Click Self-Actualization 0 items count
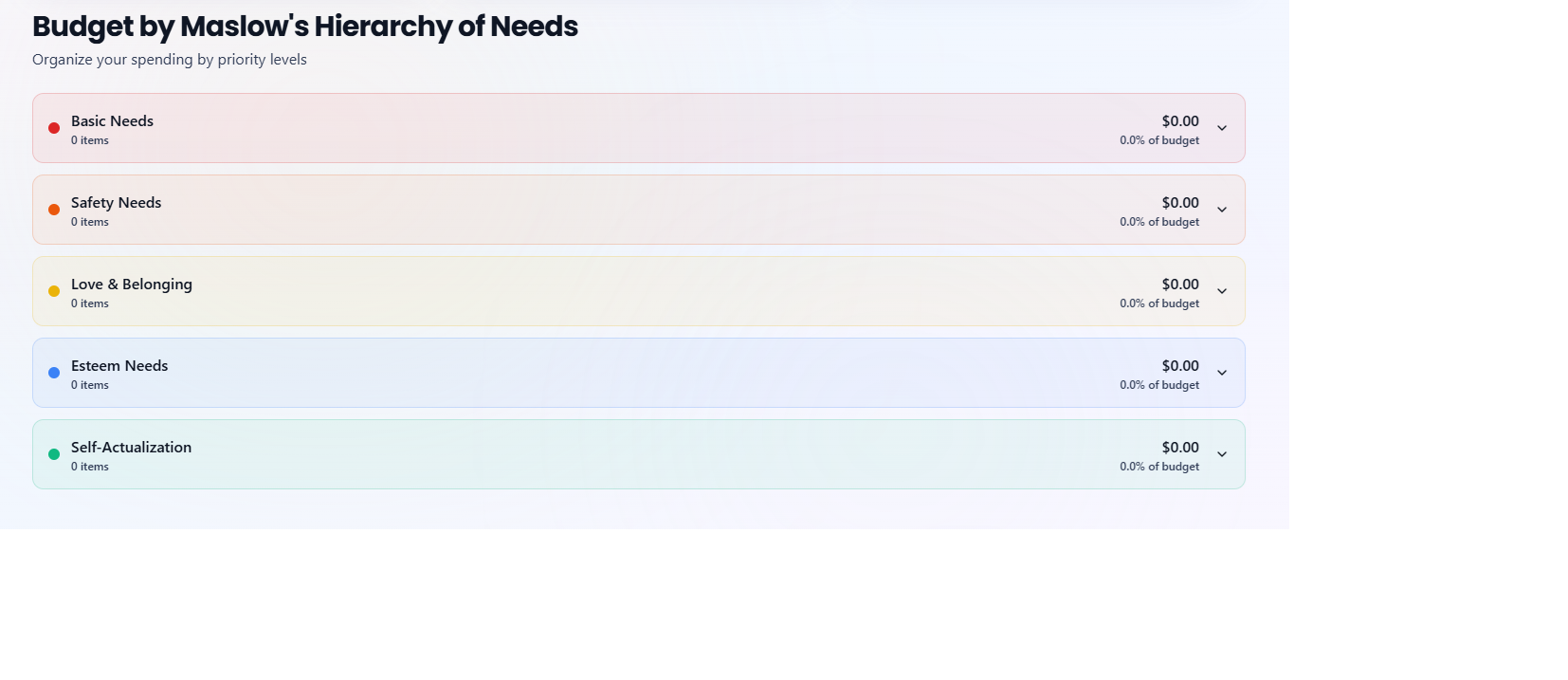The image size is (1568, 680). pyautogui.click(x=90, y=467)
